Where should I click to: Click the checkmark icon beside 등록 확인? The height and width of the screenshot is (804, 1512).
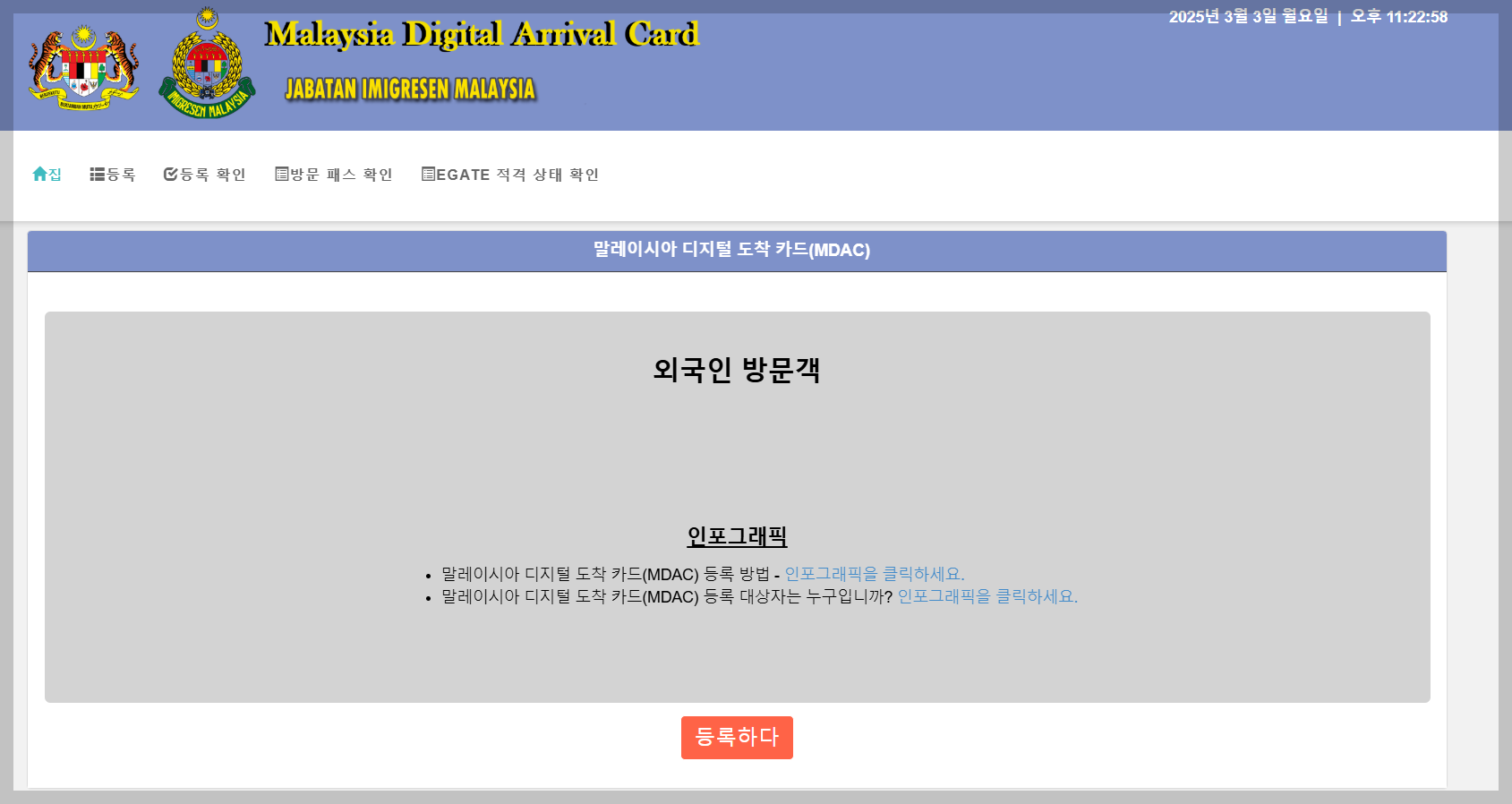point(170,175)
